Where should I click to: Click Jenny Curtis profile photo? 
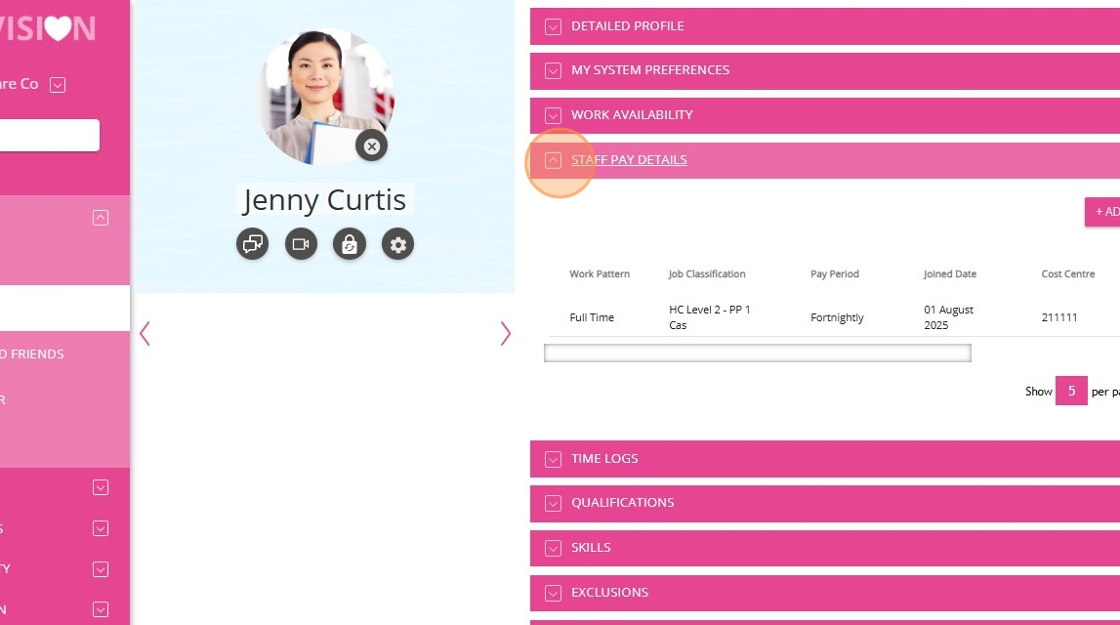[326, 97]
